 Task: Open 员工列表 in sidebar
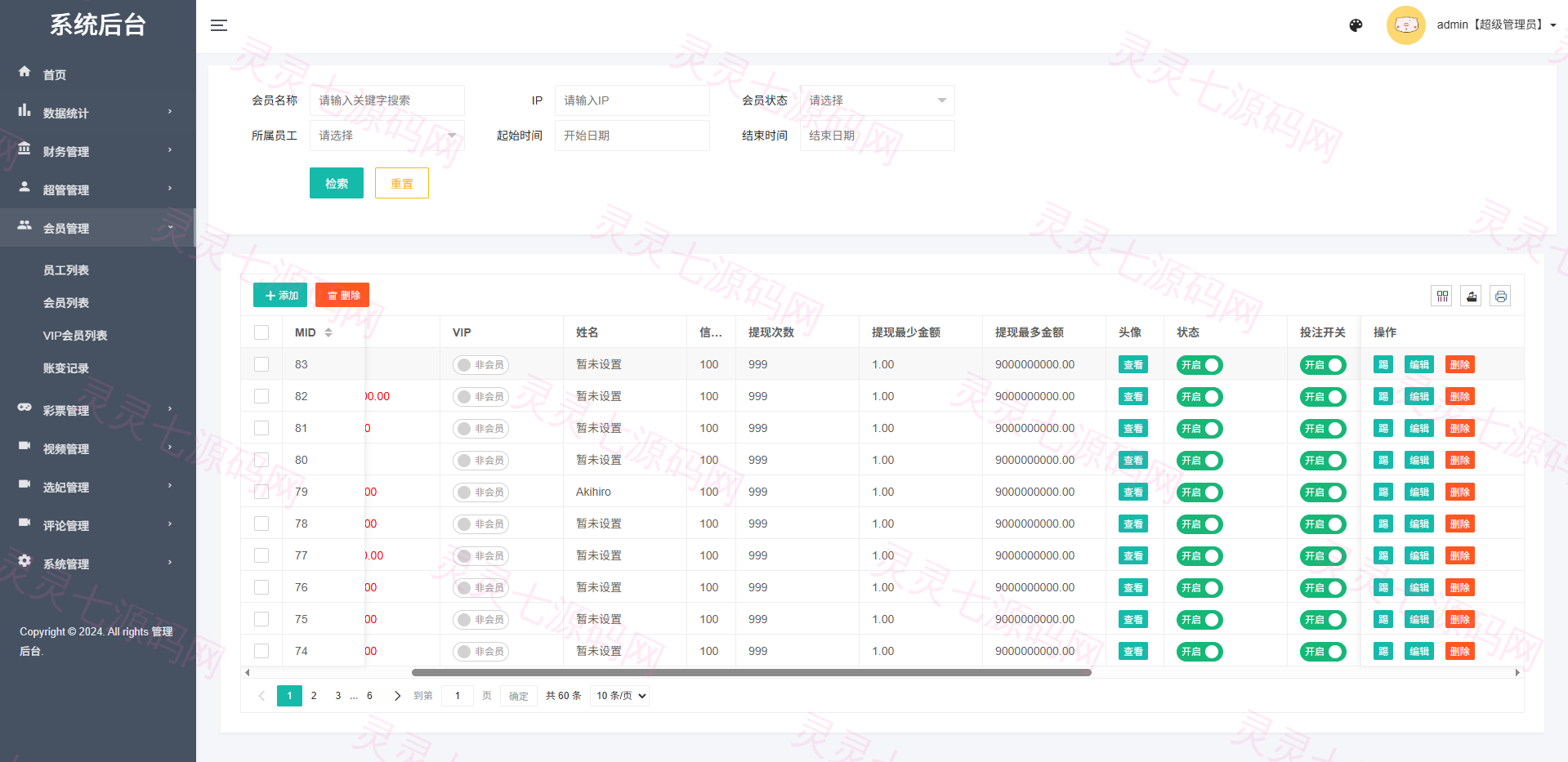(x=66, y=270)
